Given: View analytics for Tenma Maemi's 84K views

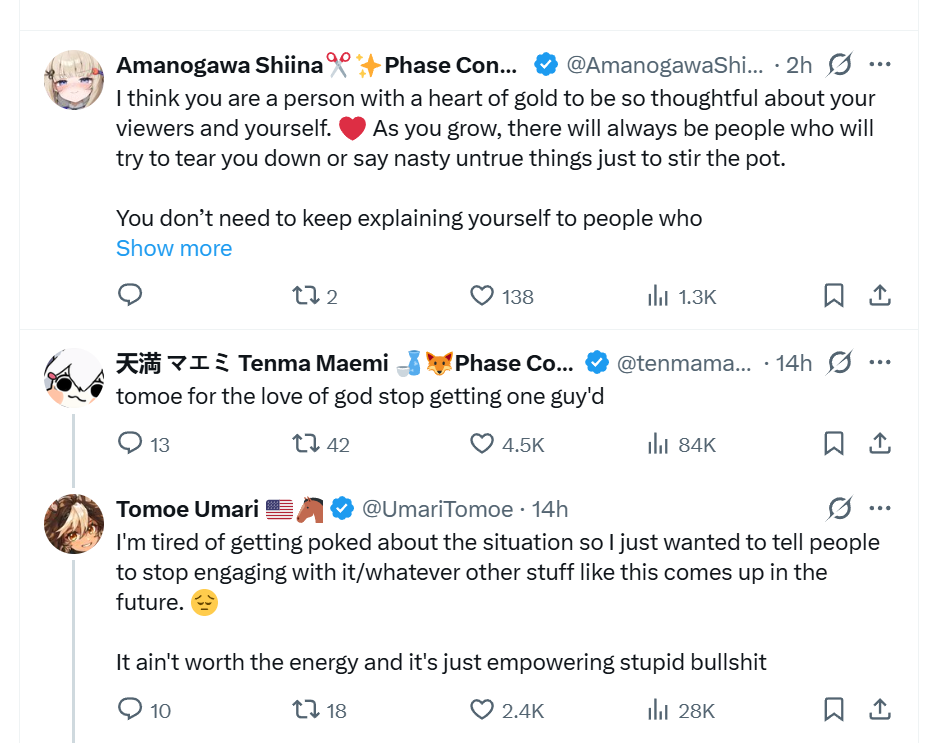Looking at the screenshot, I should point(658,443).
